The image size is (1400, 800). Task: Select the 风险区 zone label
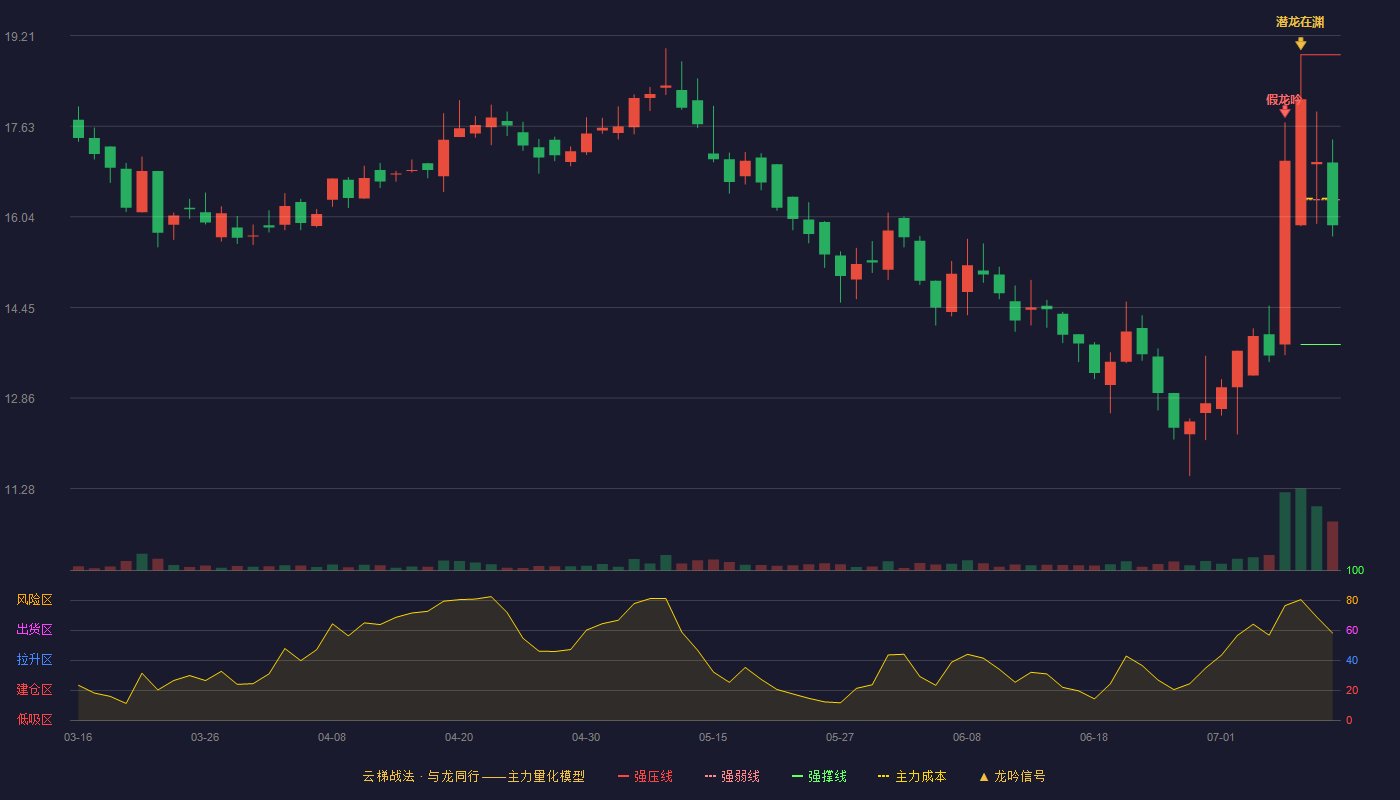coord(34,600)
